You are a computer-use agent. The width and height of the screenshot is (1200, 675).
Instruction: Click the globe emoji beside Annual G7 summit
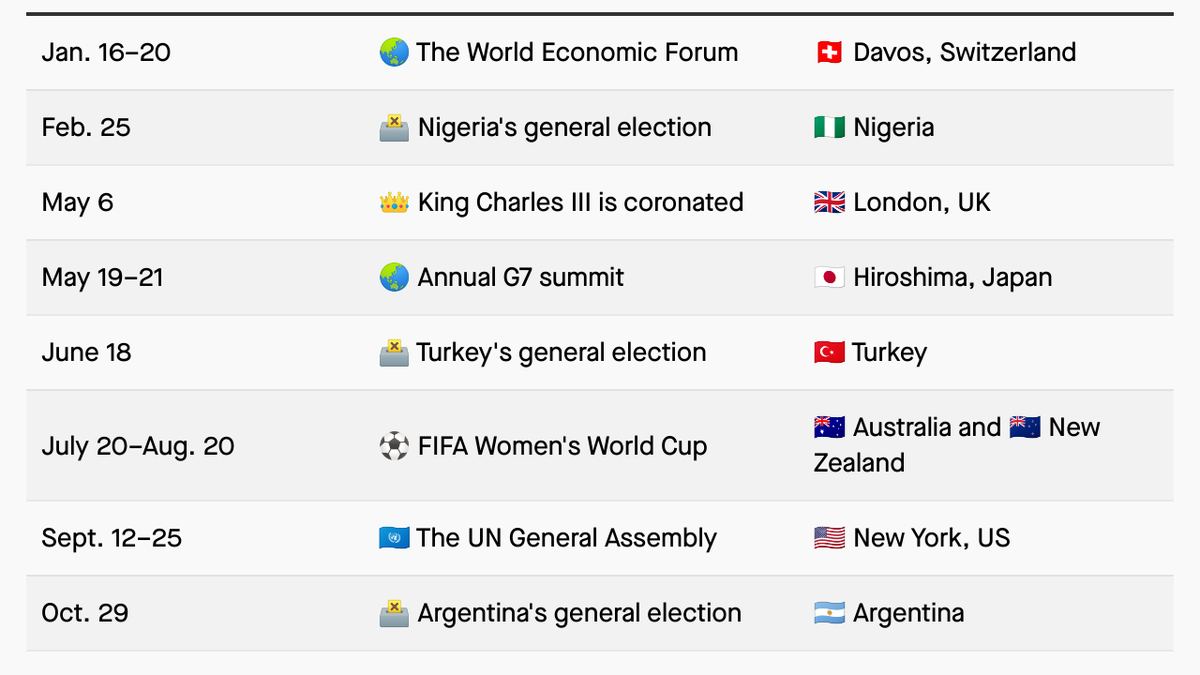click(x=394, y=278)
